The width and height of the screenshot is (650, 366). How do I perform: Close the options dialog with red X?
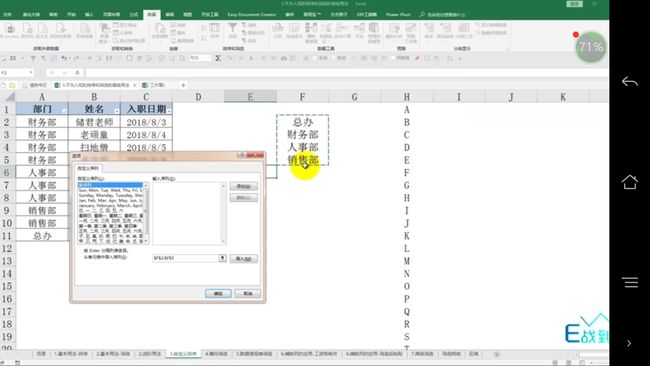click(x=255, y=155)
